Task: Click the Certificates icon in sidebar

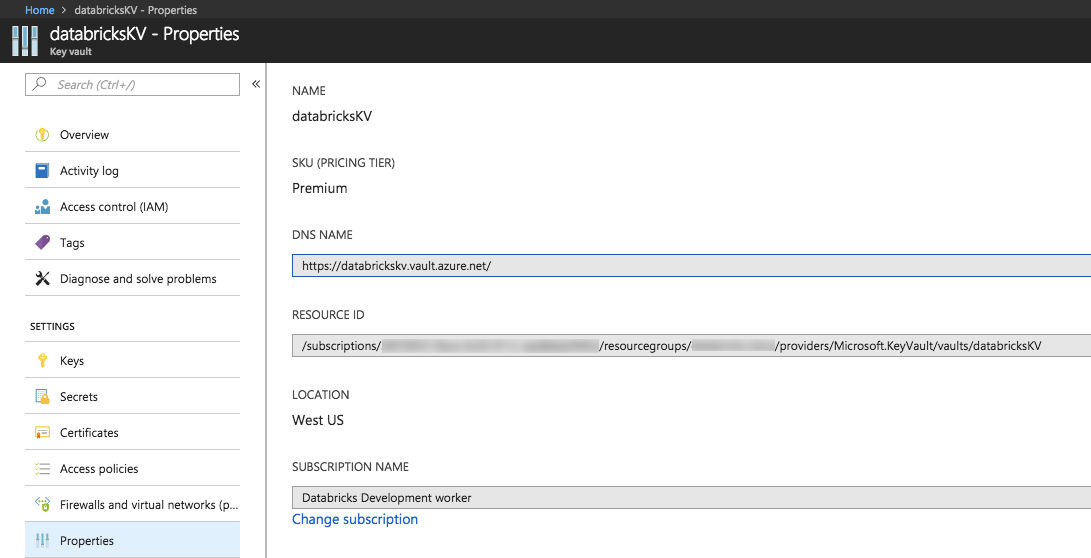Action: pyautogui.click(x=42, y=433)
